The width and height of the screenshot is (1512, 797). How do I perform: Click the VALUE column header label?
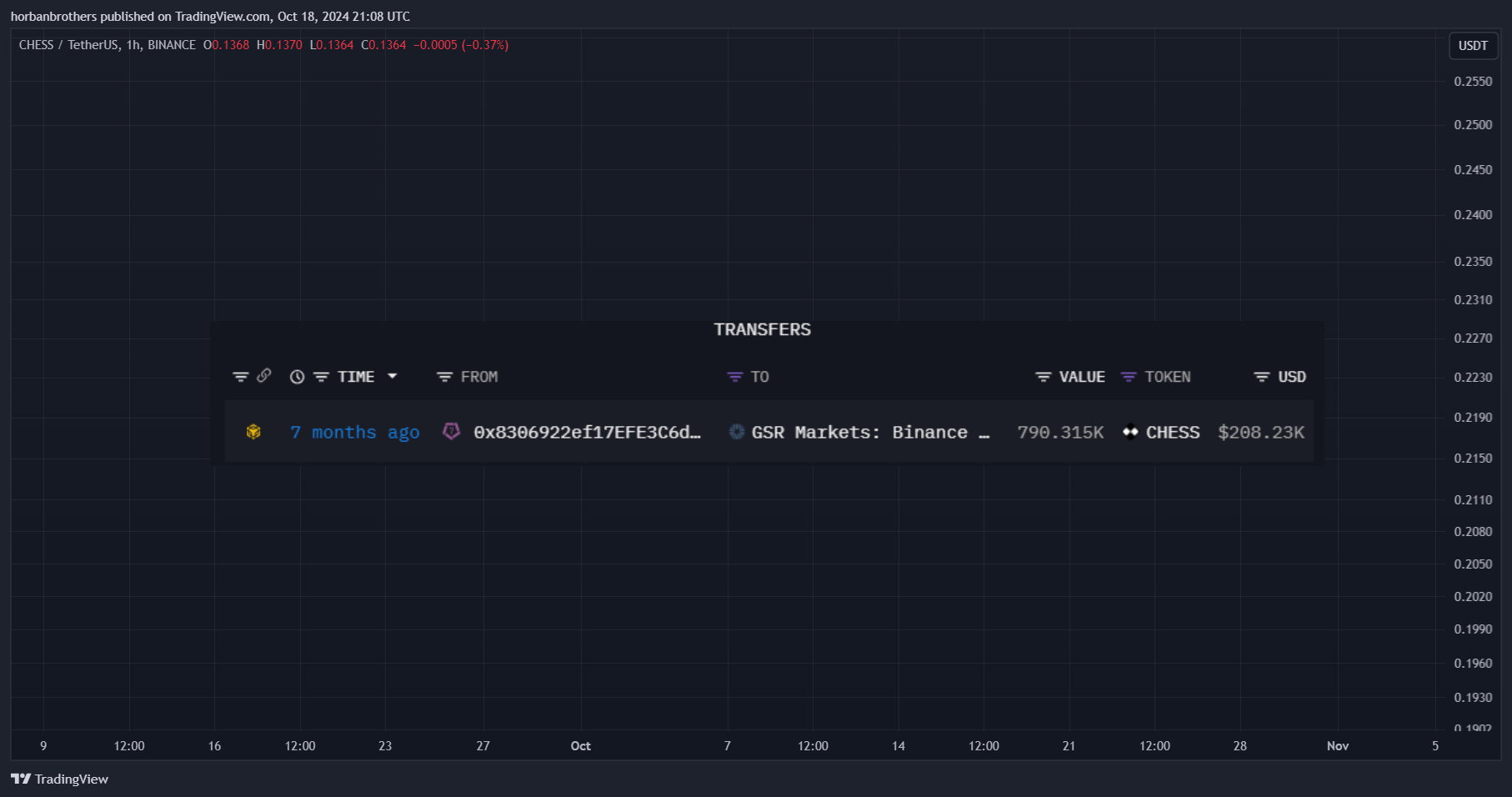[1082, 377]
